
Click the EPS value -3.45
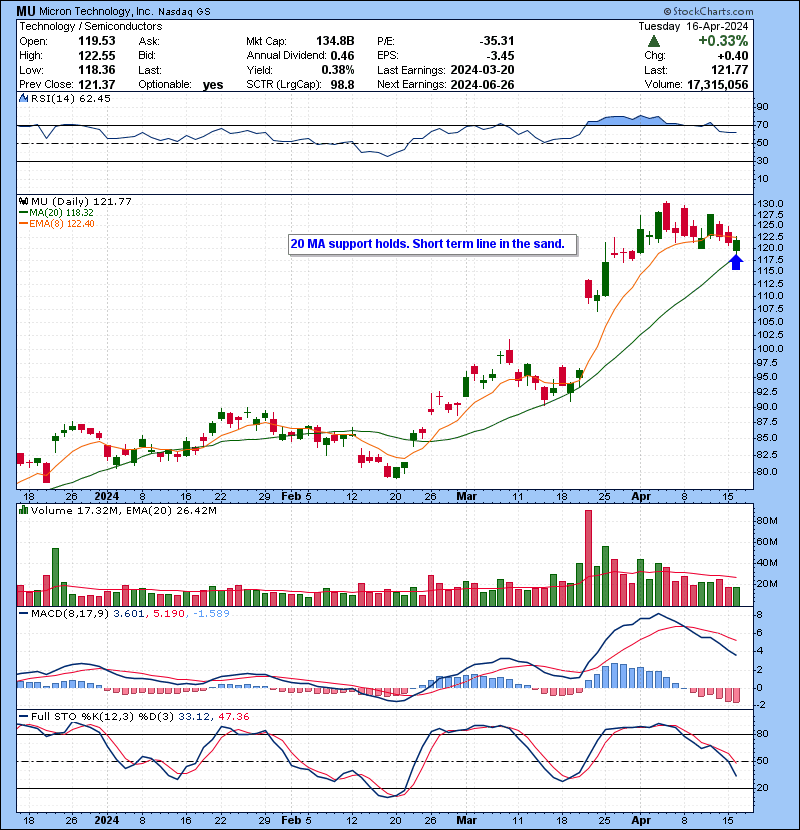click(500, 55)
